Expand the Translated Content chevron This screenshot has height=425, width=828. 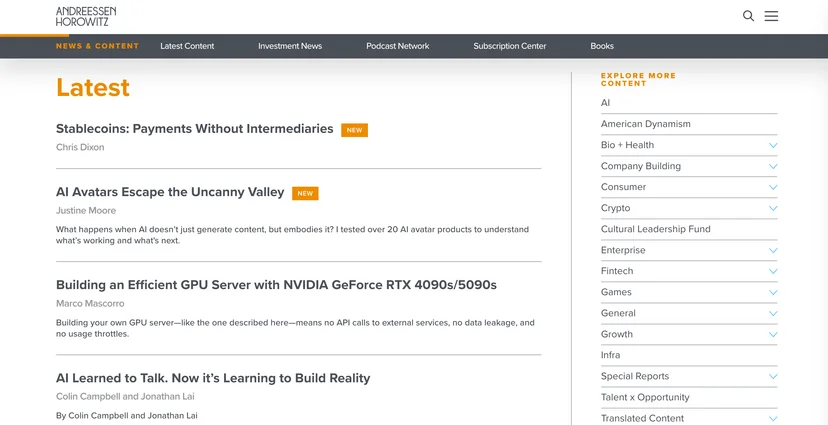[773, 419]
